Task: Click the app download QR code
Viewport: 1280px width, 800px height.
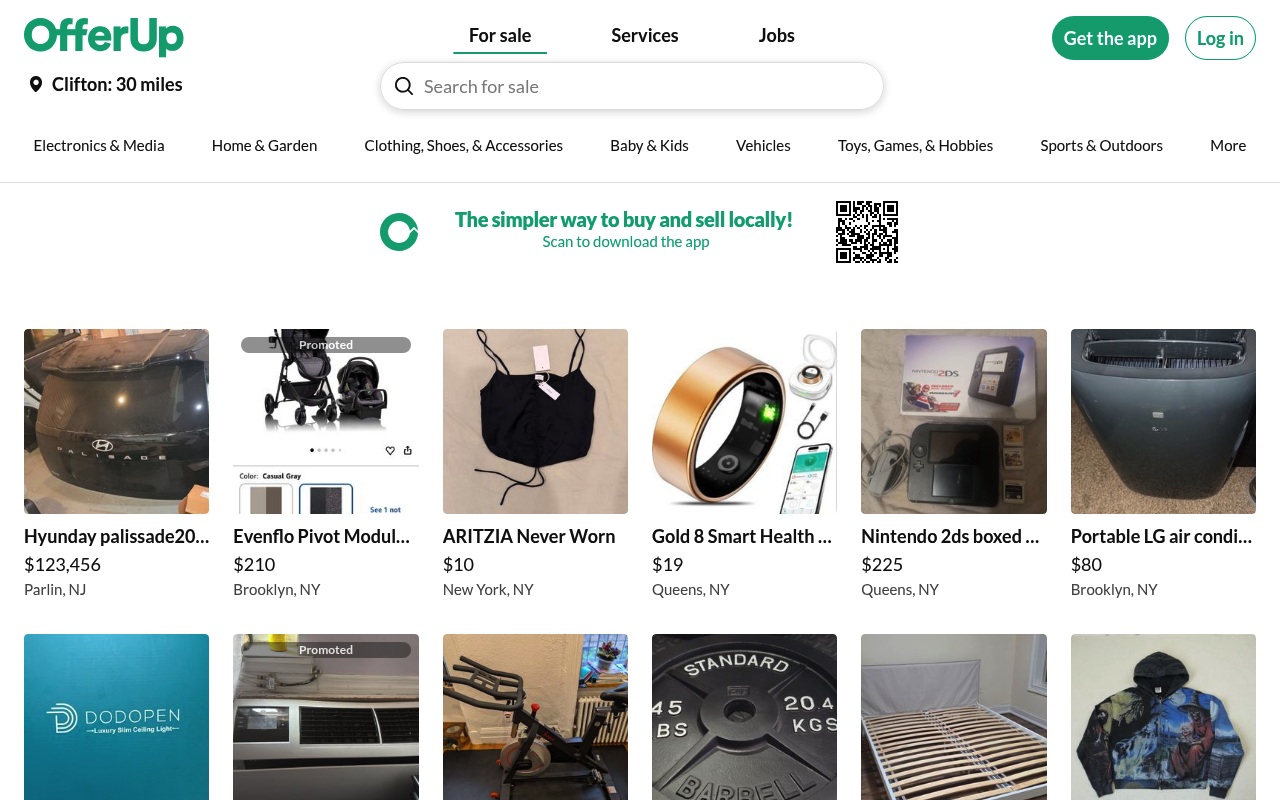Action: click(x=867, y=232)
